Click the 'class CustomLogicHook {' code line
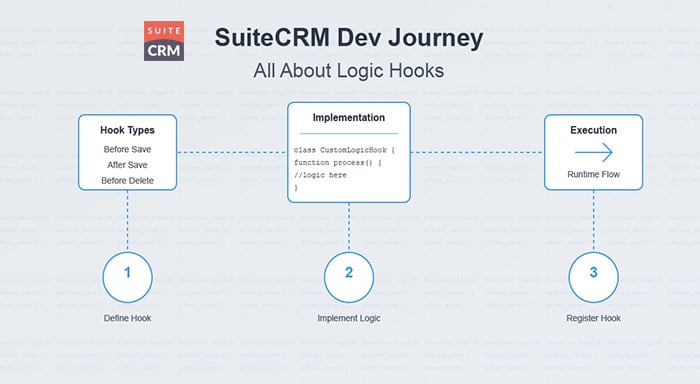700x384 pixels. coord(344,150)
